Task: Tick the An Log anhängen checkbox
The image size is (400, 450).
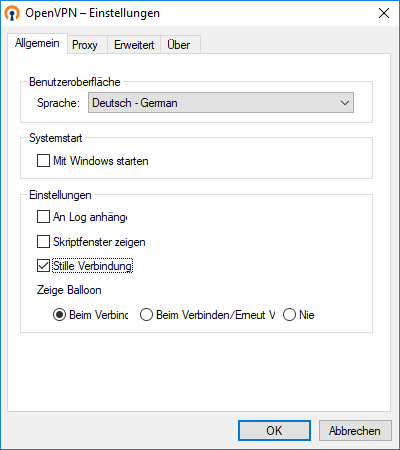Action: (43, 217)
